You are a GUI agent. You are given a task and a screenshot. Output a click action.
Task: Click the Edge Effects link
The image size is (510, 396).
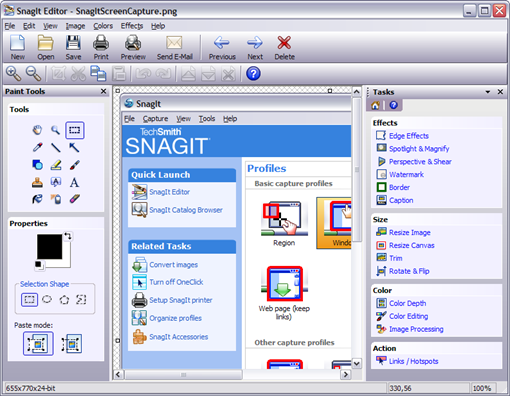[x=409, y=136]
